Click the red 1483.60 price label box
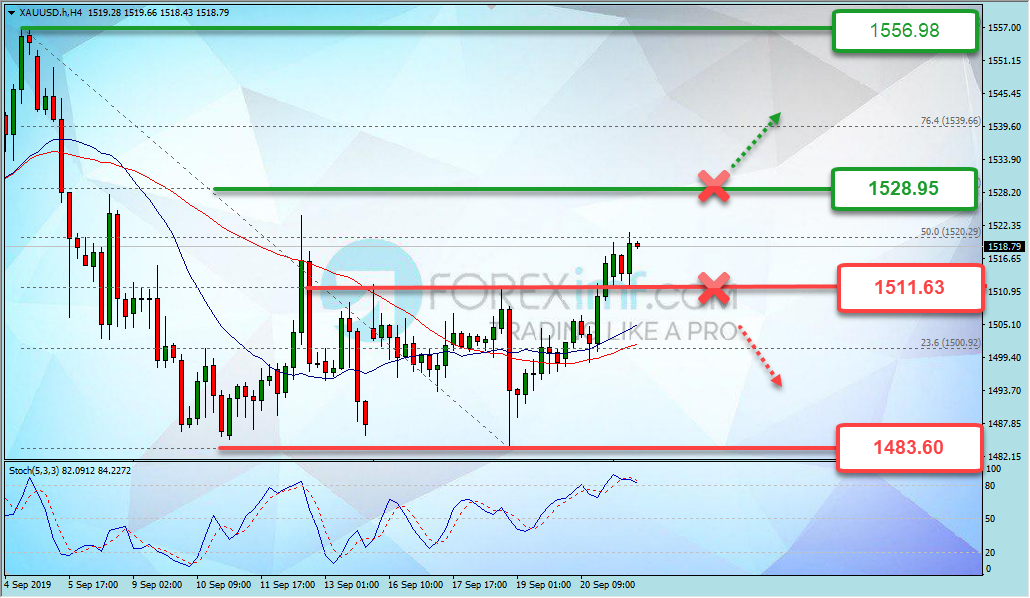 coord(908,447)
